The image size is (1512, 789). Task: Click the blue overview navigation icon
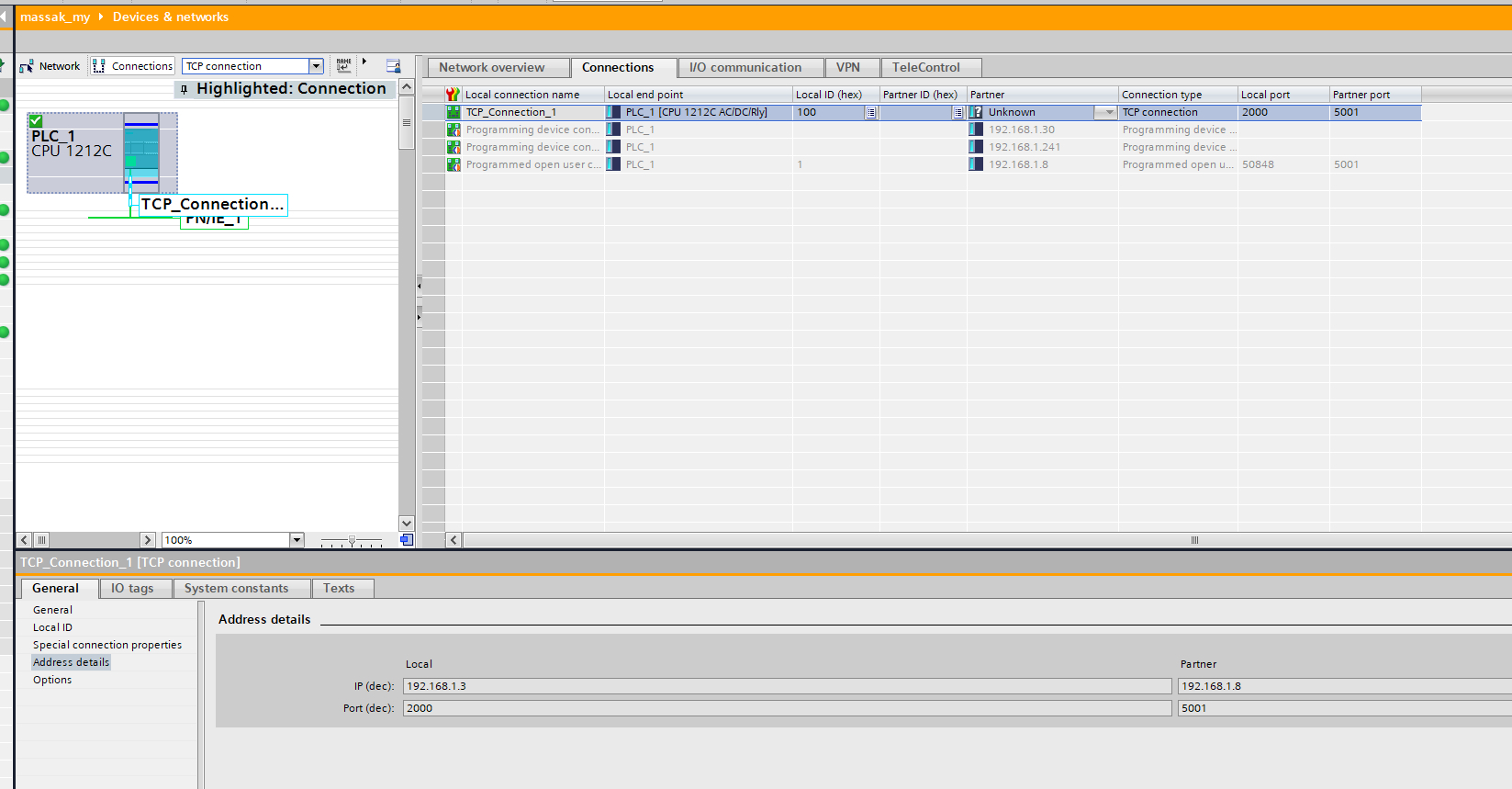(406, 540)
